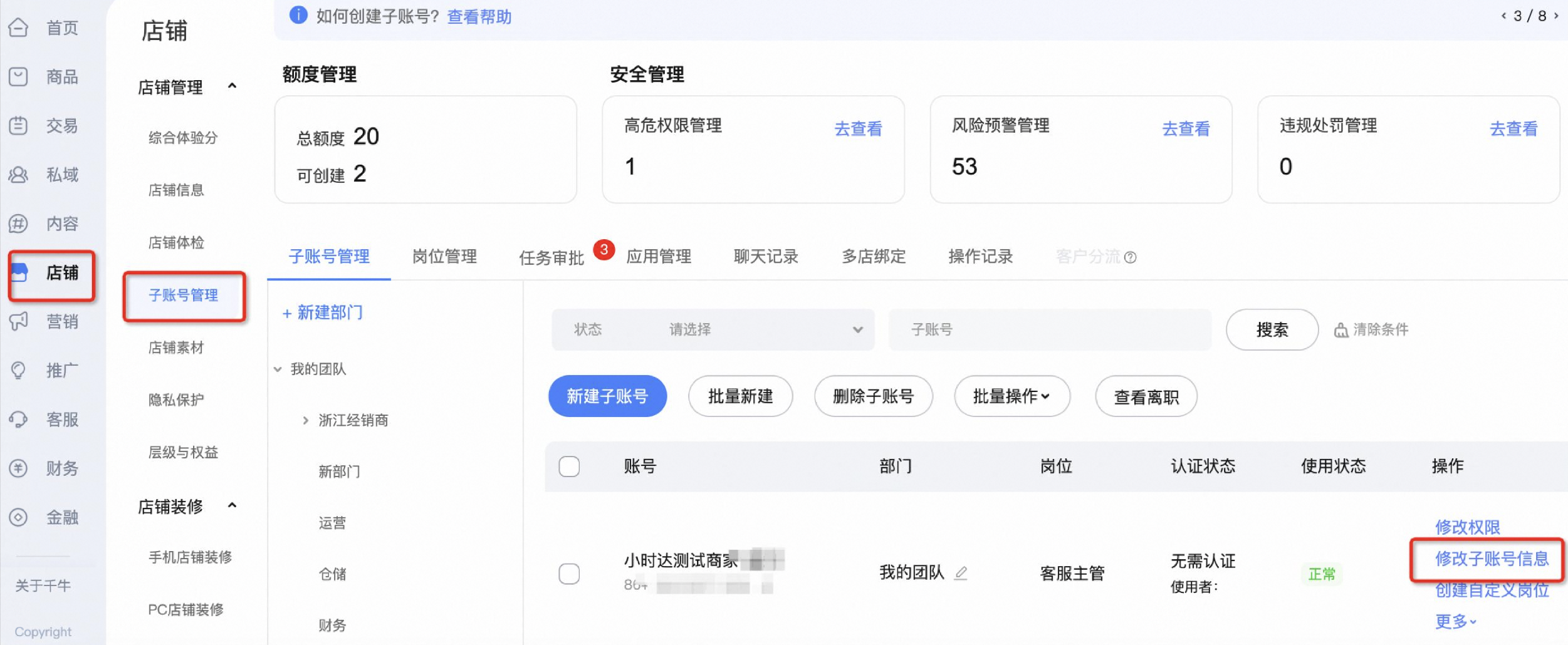This screenshot has width=1568, height=645.
Task: Open 隐私保护 in the left menu
Action: pos(176,400)
